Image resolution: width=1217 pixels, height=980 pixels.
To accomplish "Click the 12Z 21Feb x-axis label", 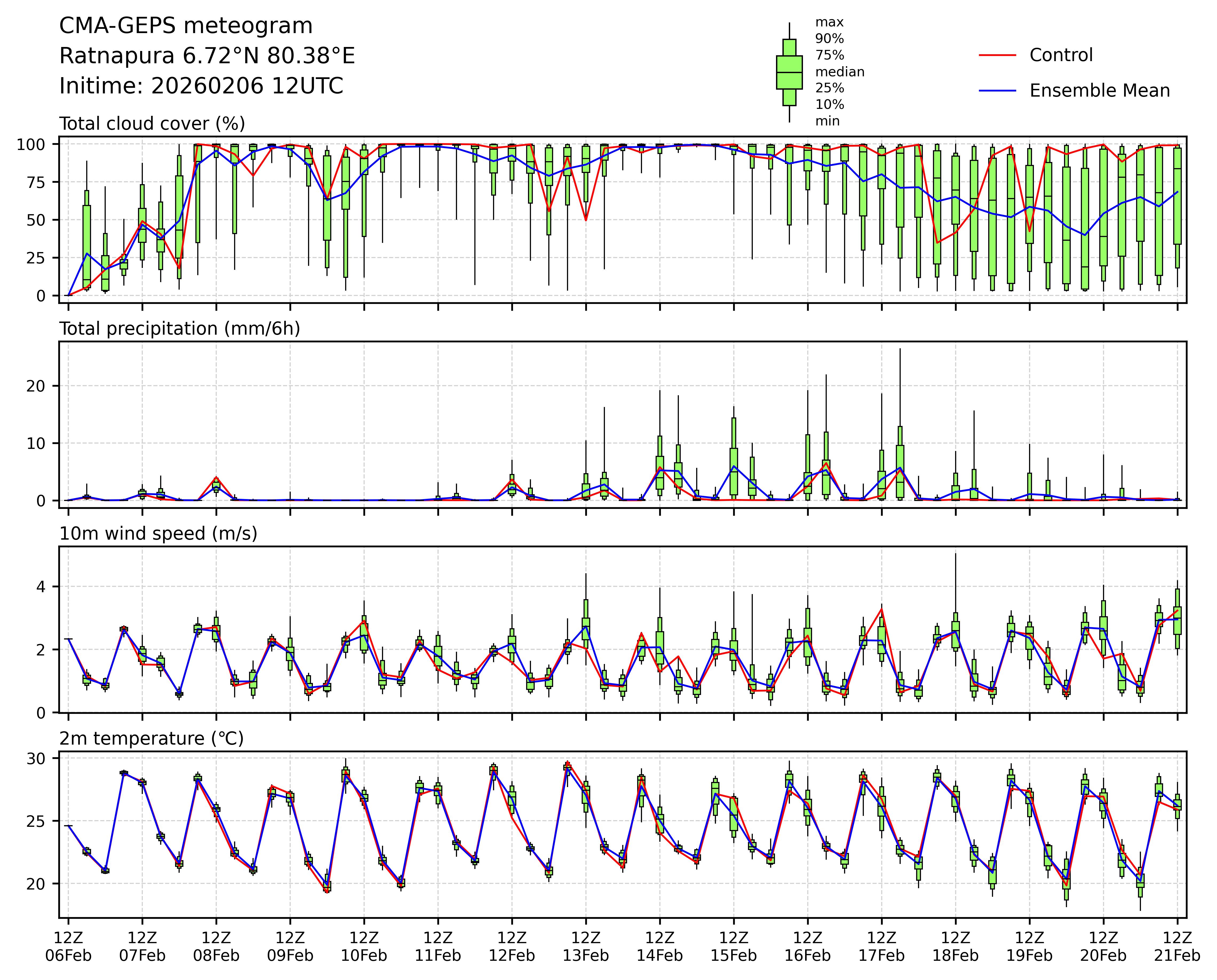I will tap(1177, 947).
